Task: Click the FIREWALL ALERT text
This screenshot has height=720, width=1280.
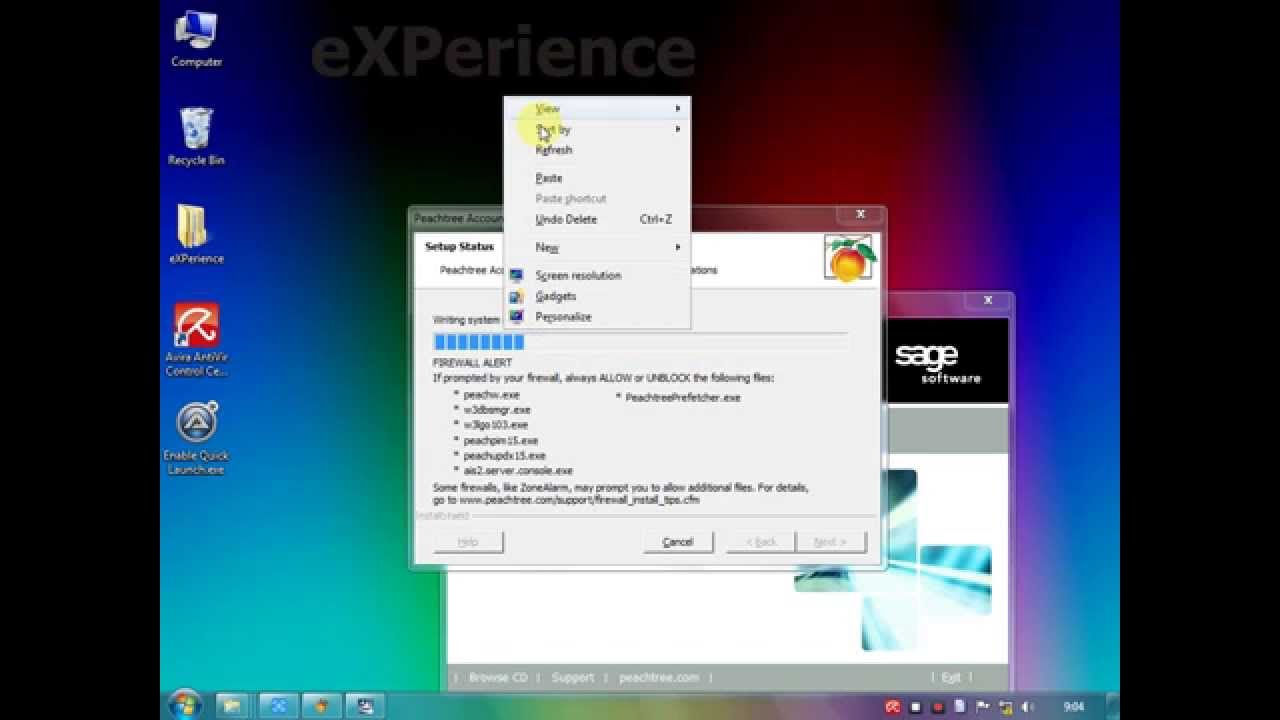Action: [x=472, y=363]
